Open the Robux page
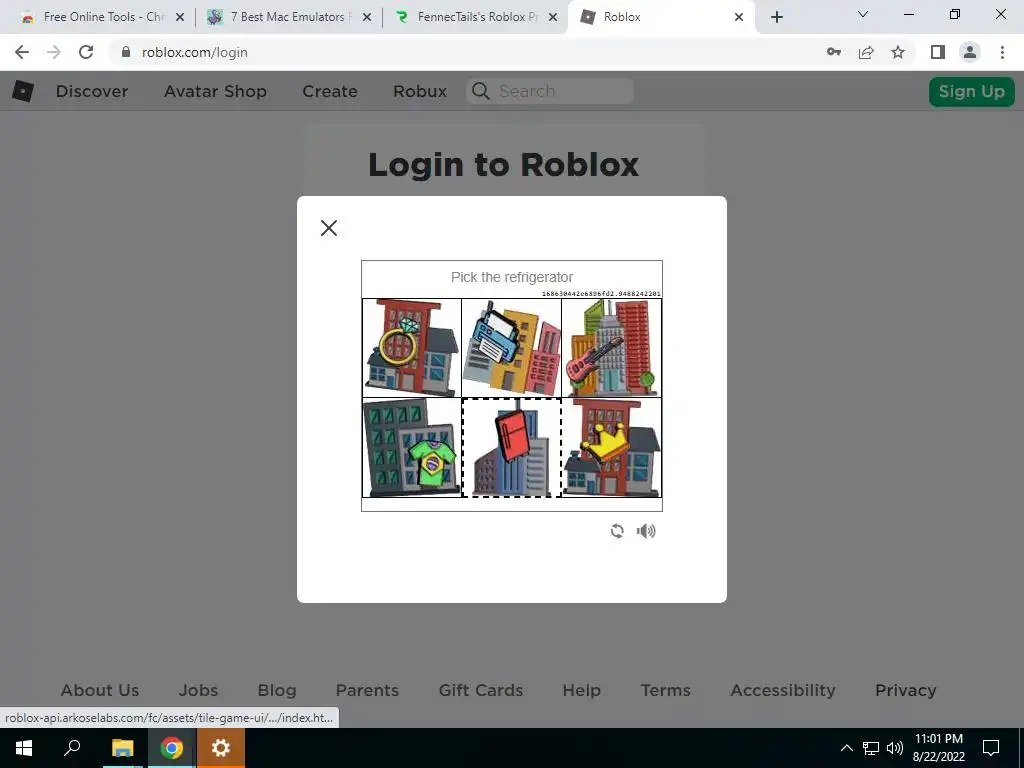 [x=420, y=91]
